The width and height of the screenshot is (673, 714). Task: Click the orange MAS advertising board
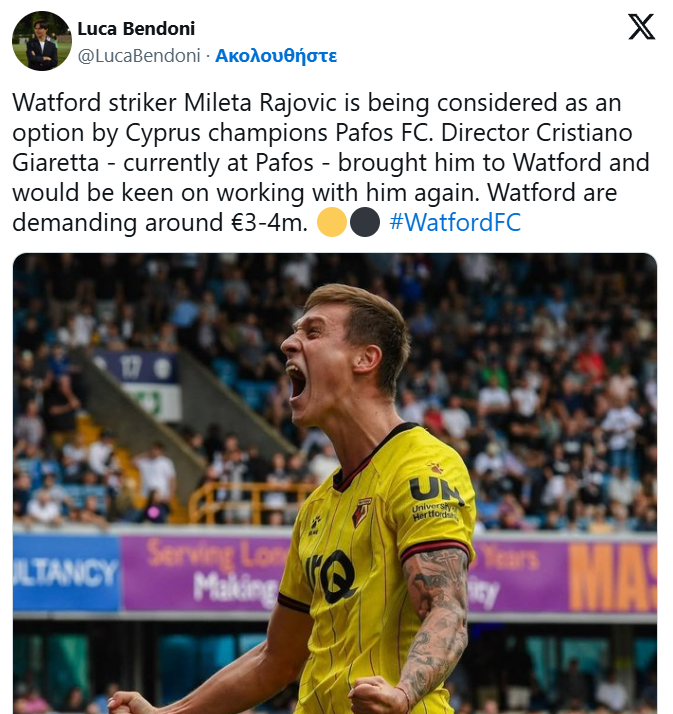click(612, 577)
